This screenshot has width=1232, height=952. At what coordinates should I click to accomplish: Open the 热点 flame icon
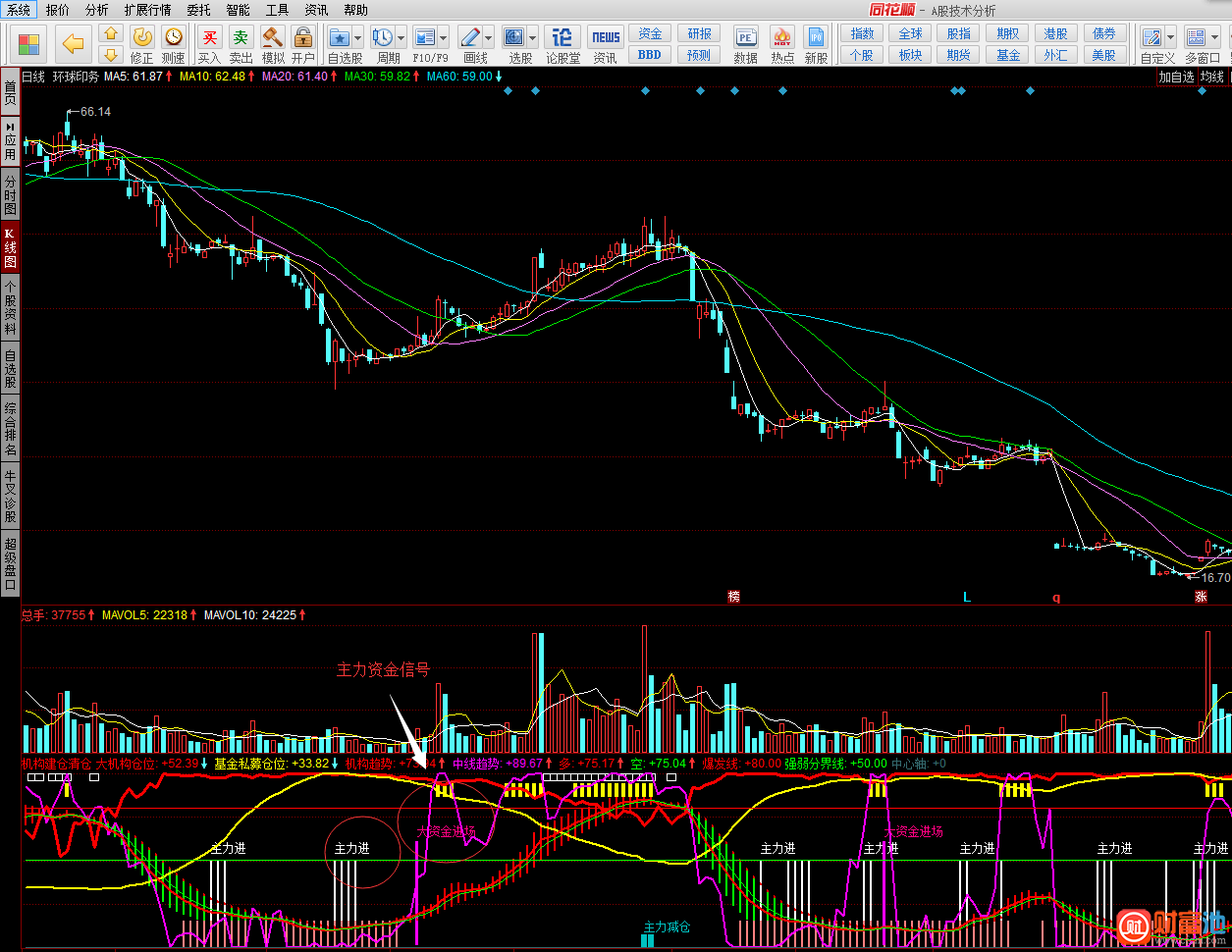click(782, 38)
